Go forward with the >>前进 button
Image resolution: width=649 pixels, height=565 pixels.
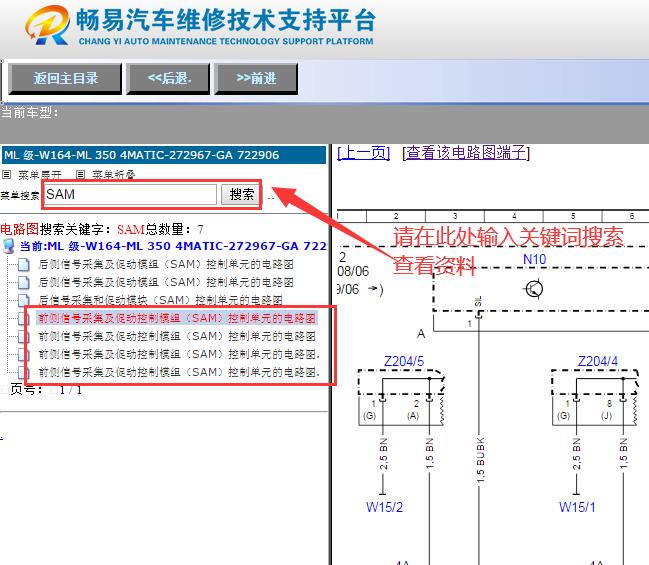tap(256, 79)
